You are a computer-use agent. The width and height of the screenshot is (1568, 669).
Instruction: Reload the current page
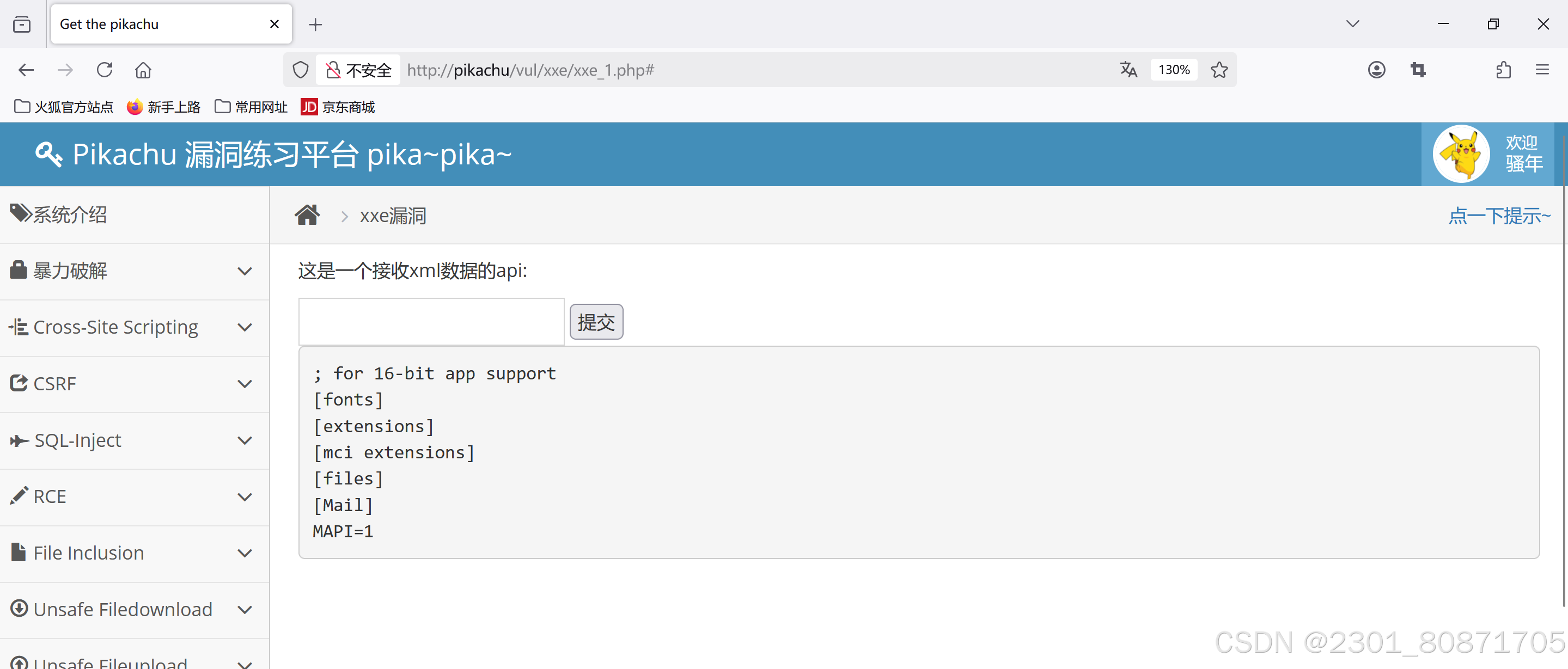pyautogui.click(x=105, y=70)
